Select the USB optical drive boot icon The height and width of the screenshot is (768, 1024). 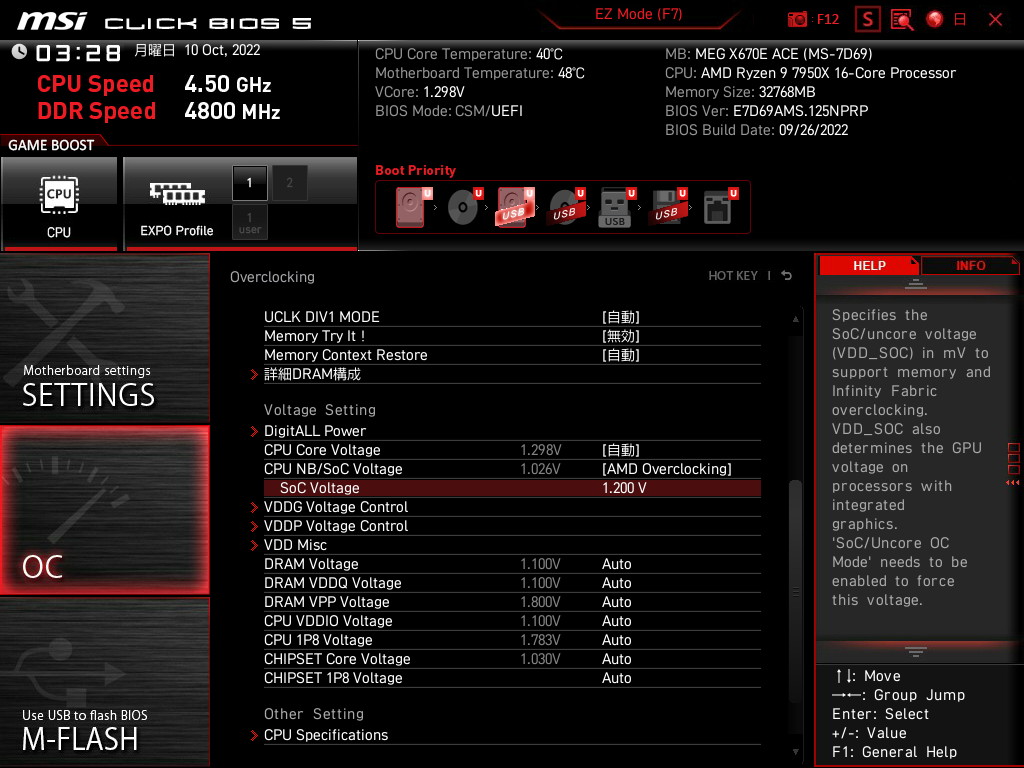point(566,207)
